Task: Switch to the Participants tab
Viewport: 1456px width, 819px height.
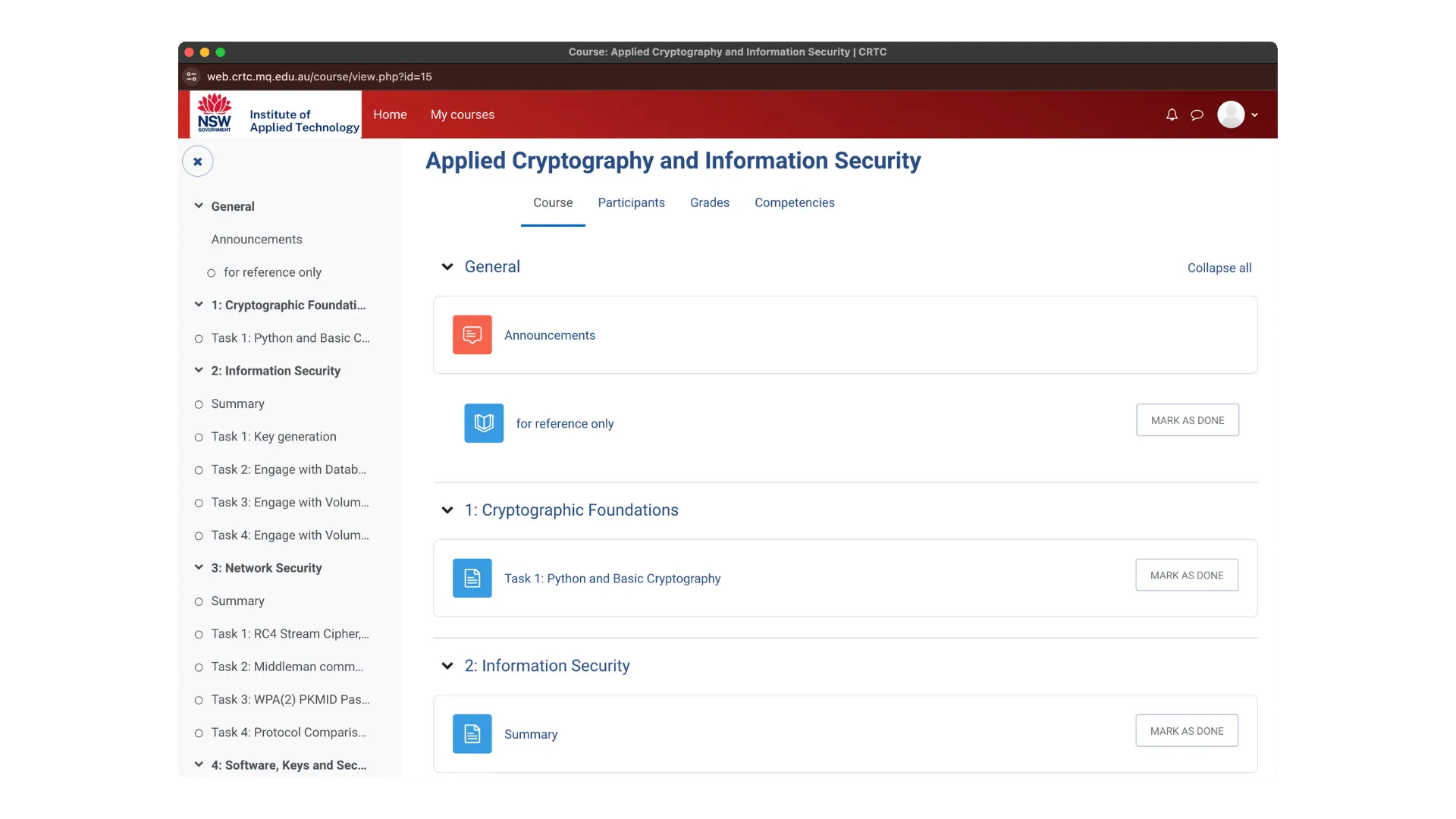Action: point(631,202)
